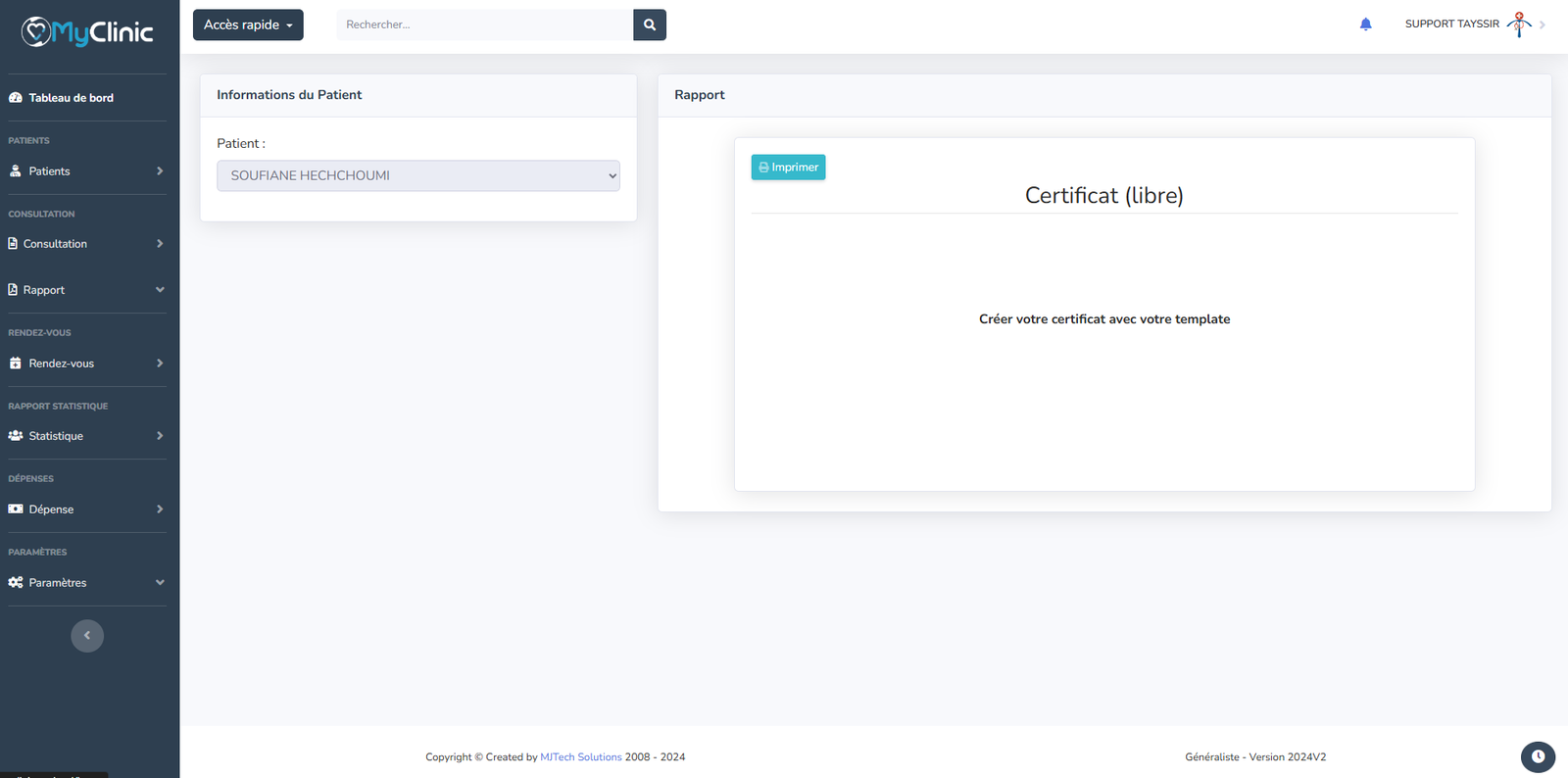Screen dimensions: 1568x778
Task: Expand the Patients sidebar menu chevron
Action: pyautogui.click(x=160, y=171)
